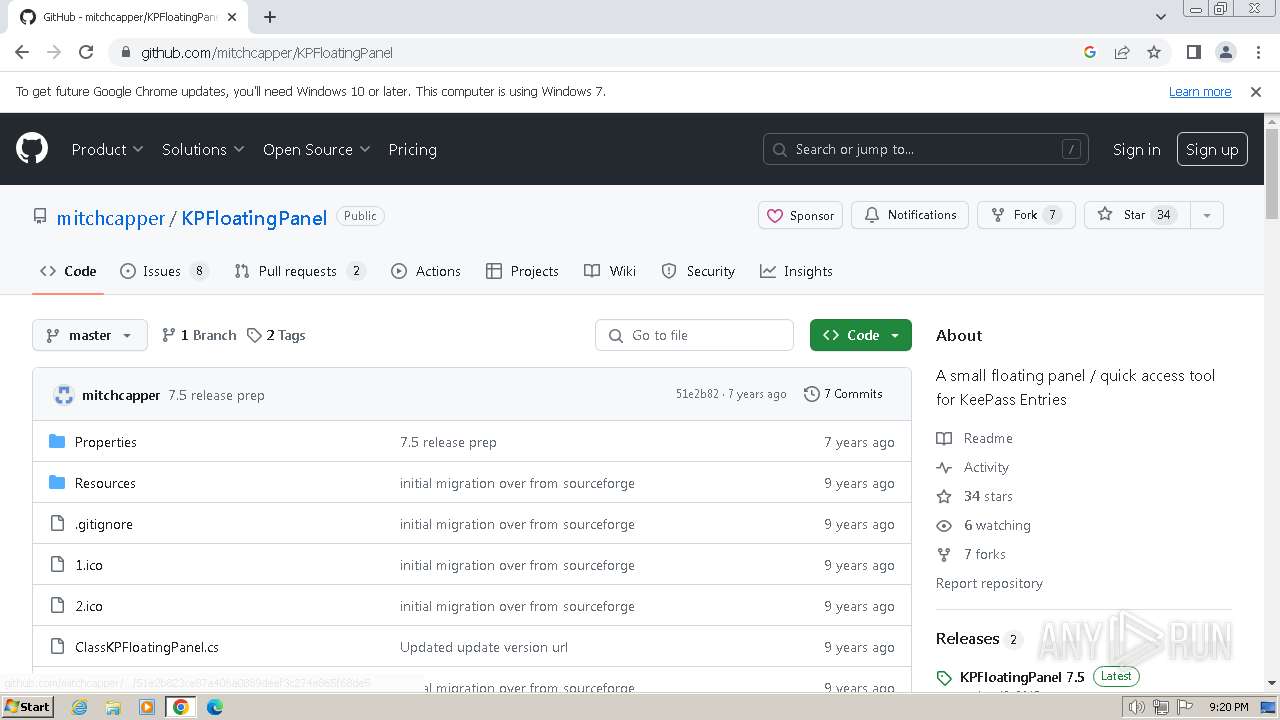The width and height of the screenshot is (1280, 720).
Task: Open the mitchcapper owner link
Action: point(111,218)
